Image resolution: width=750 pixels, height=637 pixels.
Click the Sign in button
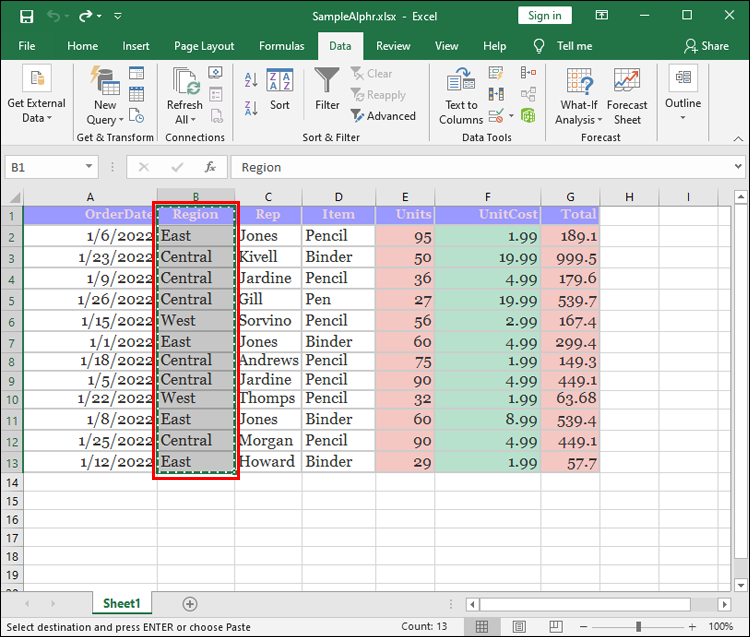(545, 15)
